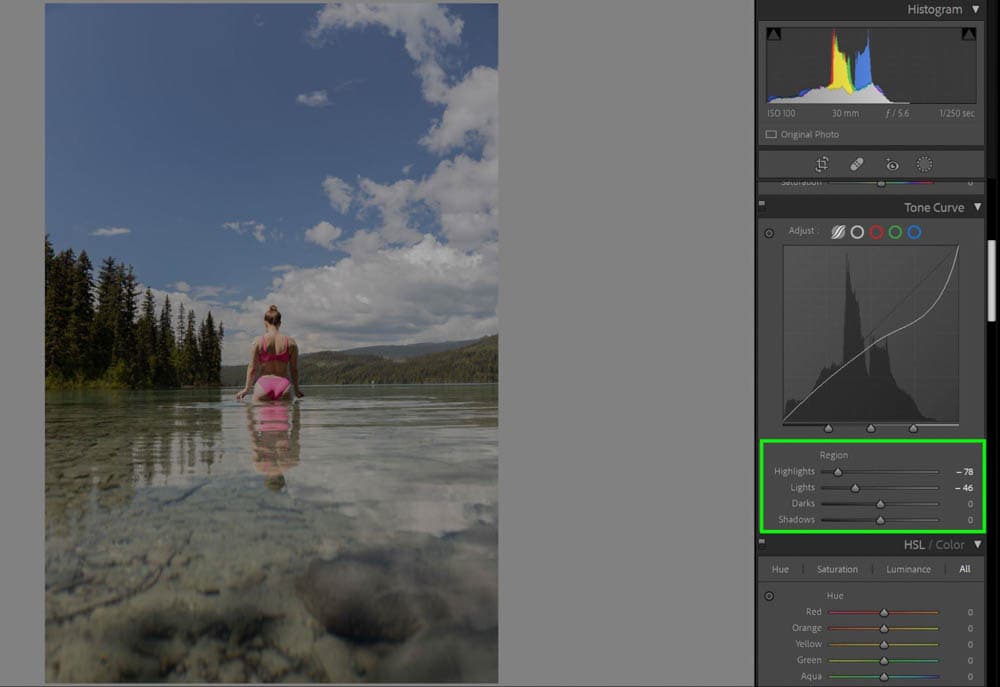
Task: Switch to the Hue tab
Action: point(780,569)
